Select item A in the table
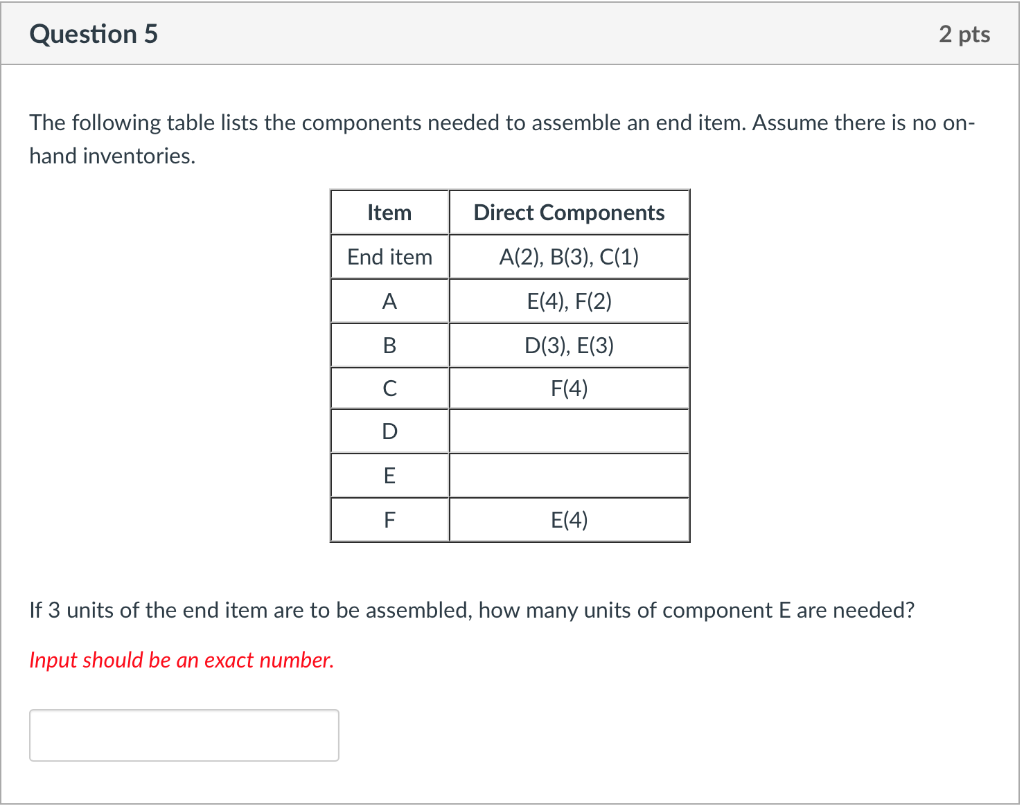The height and width of the screenshot is (806, 1024). click(x=389, y=301)
